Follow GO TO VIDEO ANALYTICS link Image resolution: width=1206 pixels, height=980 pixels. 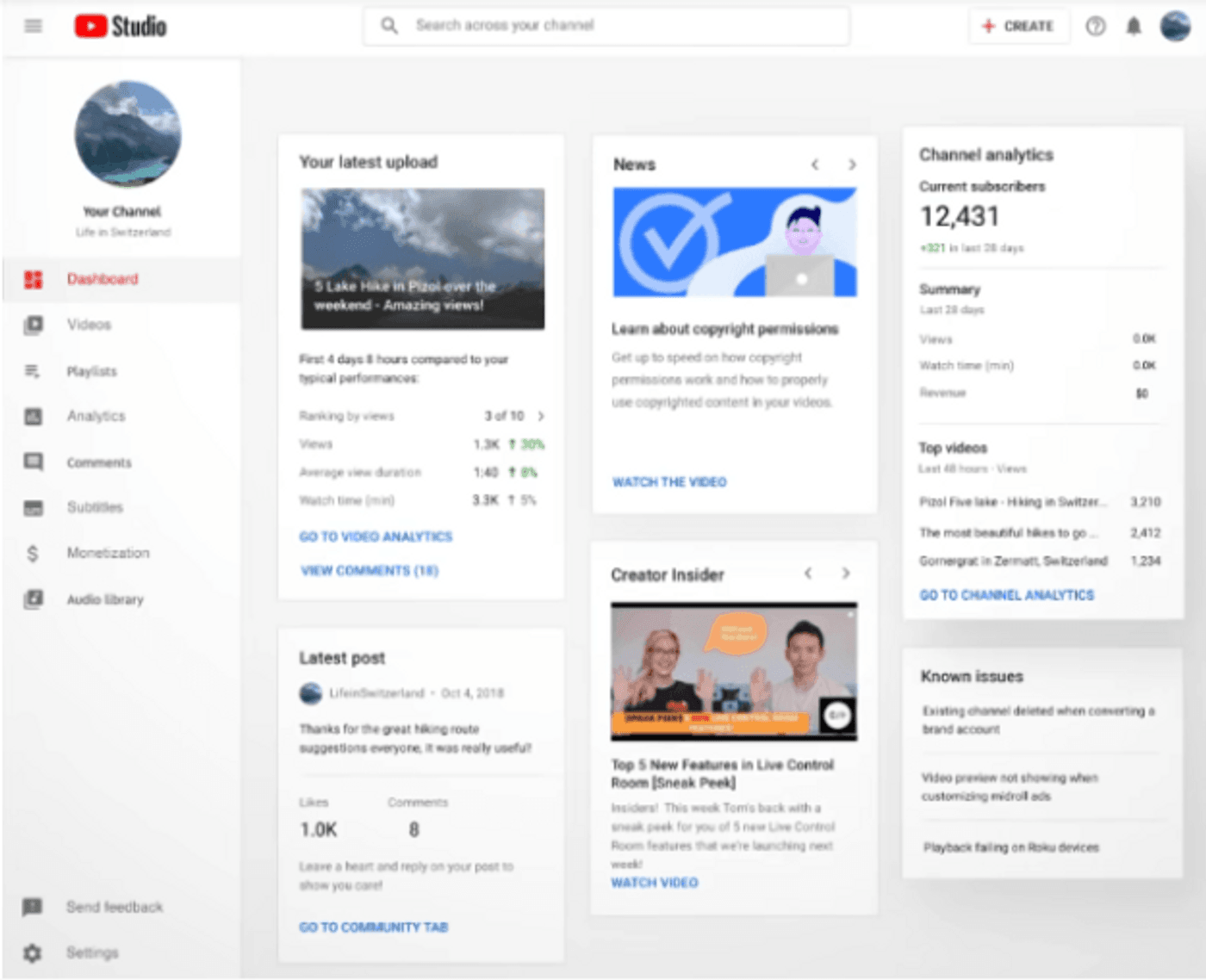click(376, 537)
